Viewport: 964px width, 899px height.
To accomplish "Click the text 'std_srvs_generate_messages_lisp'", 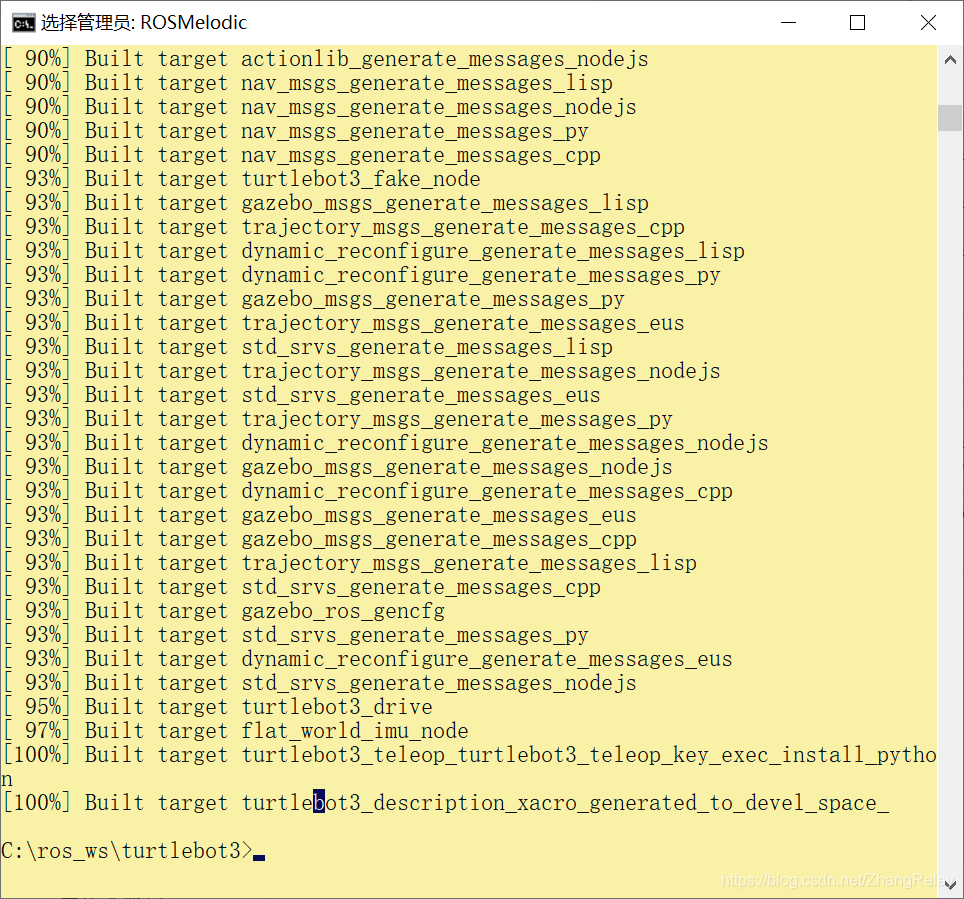I will coord(427,347).
